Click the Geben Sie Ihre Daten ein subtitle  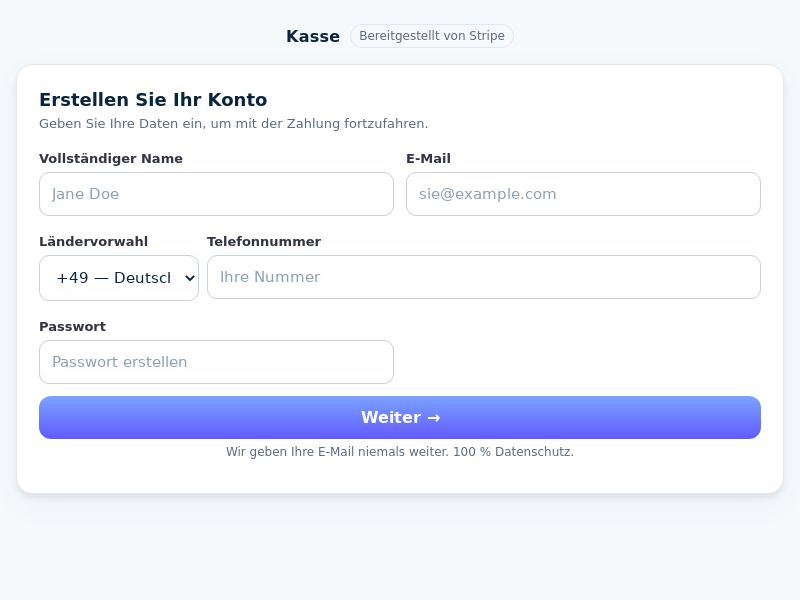click(x=233, y=123)
